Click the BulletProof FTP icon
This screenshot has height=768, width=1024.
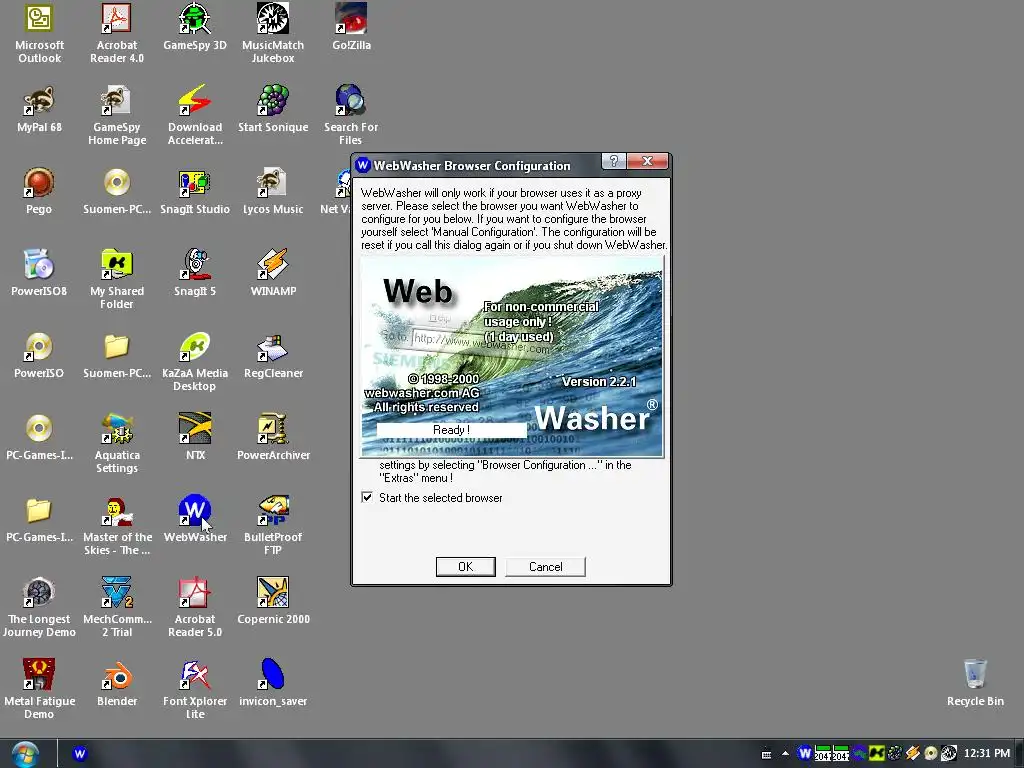273,525
